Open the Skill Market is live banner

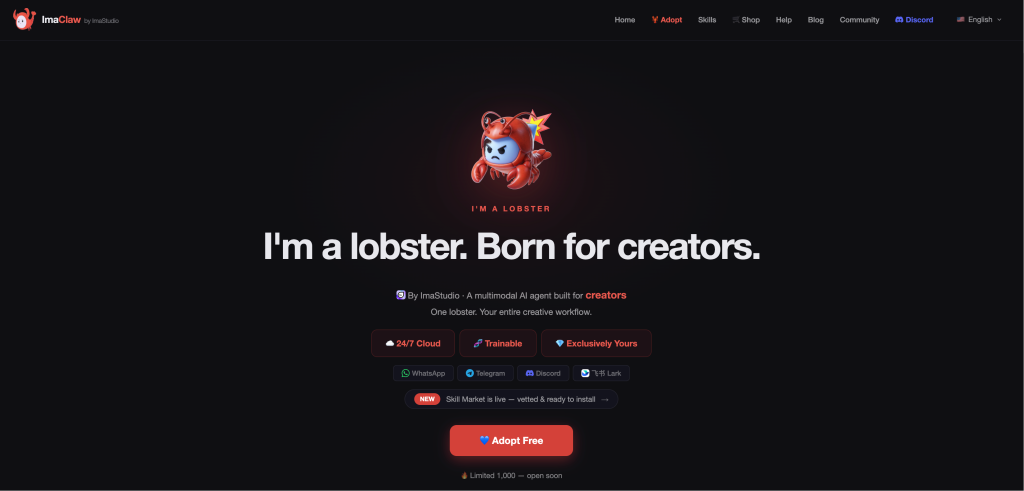pyautogui.click(x=511, y=399)
